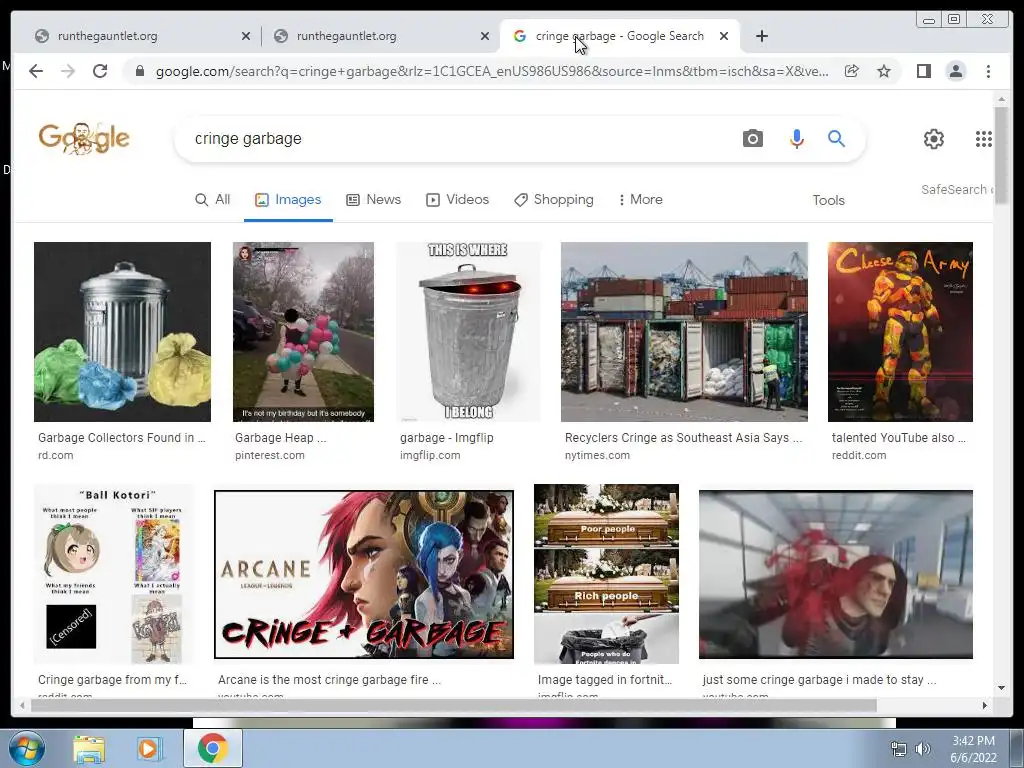This screenshot has width=1024, height=768.
Task: Open the share page icon in address bar
Action: point(852,71)
